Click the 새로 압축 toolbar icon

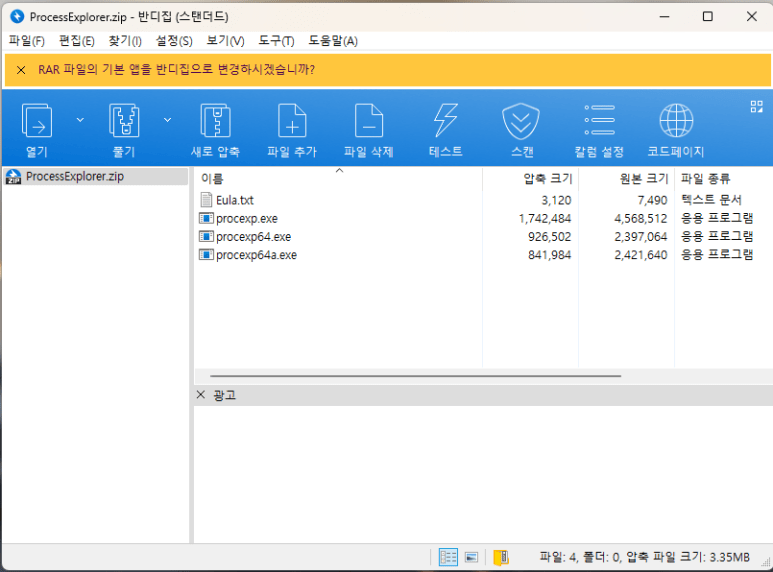coord(215,120)
